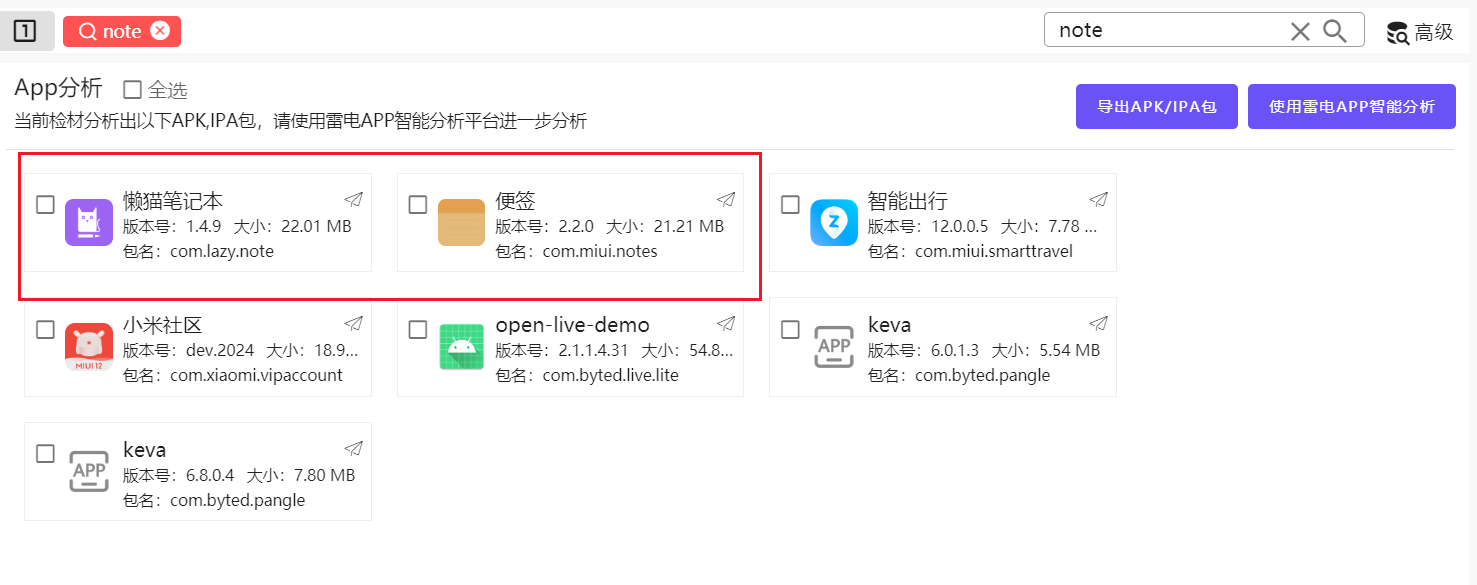Click the open-live-demo green Android icon
This screenshot has width=1477, height=585.
point(461,347)
